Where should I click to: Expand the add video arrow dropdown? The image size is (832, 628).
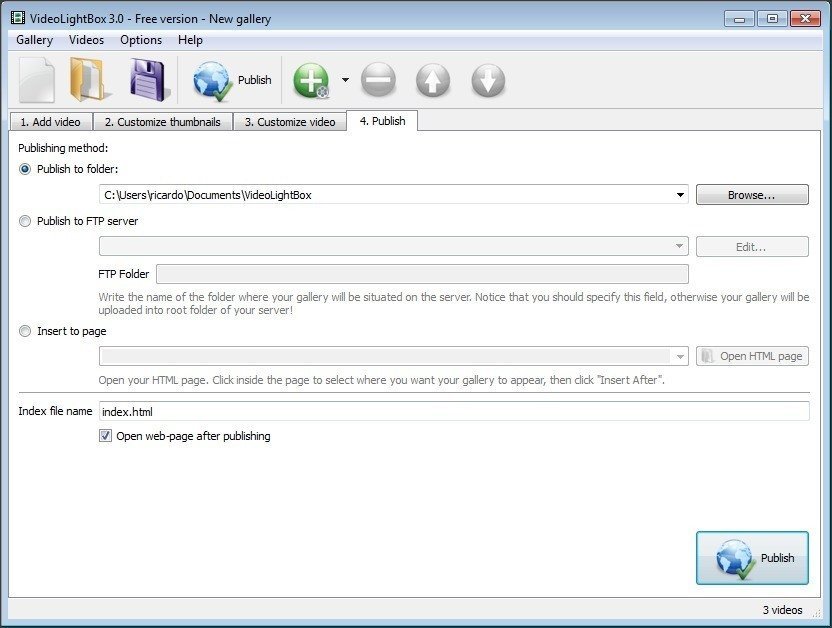(x=345, y=80)
